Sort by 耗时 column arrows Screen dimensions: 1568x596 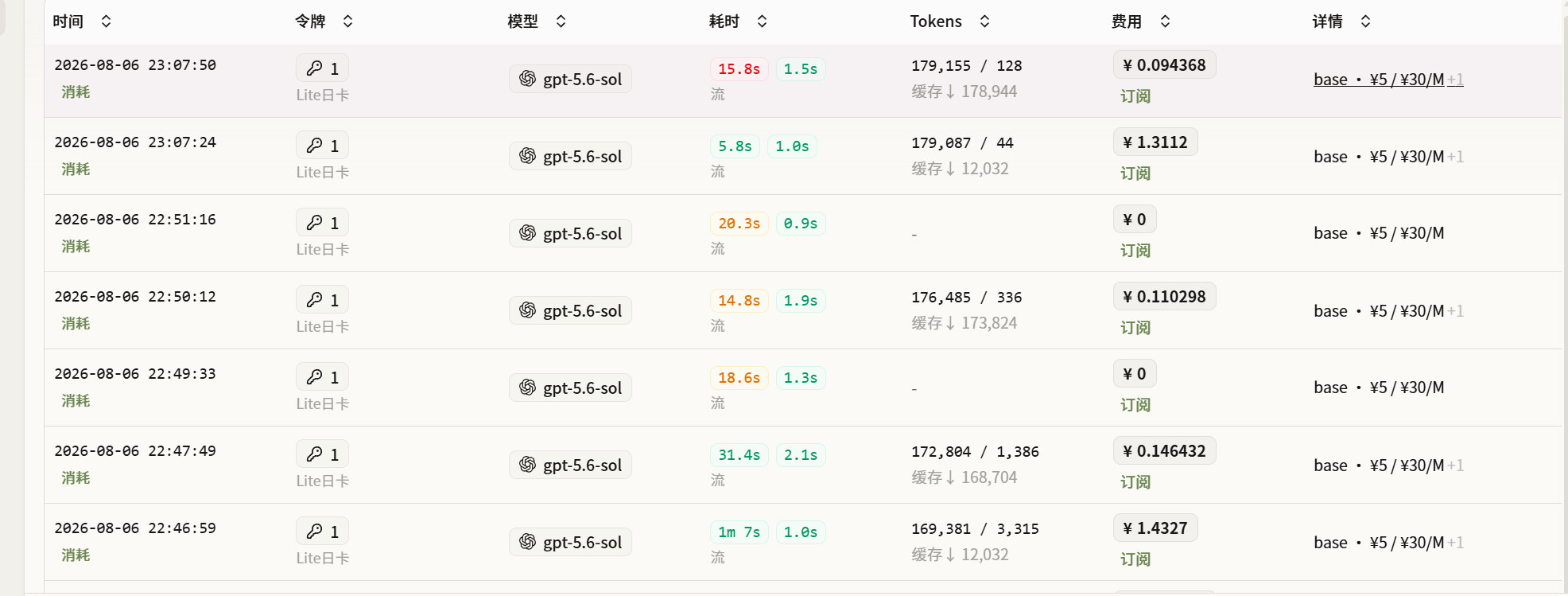pos(762,21)
